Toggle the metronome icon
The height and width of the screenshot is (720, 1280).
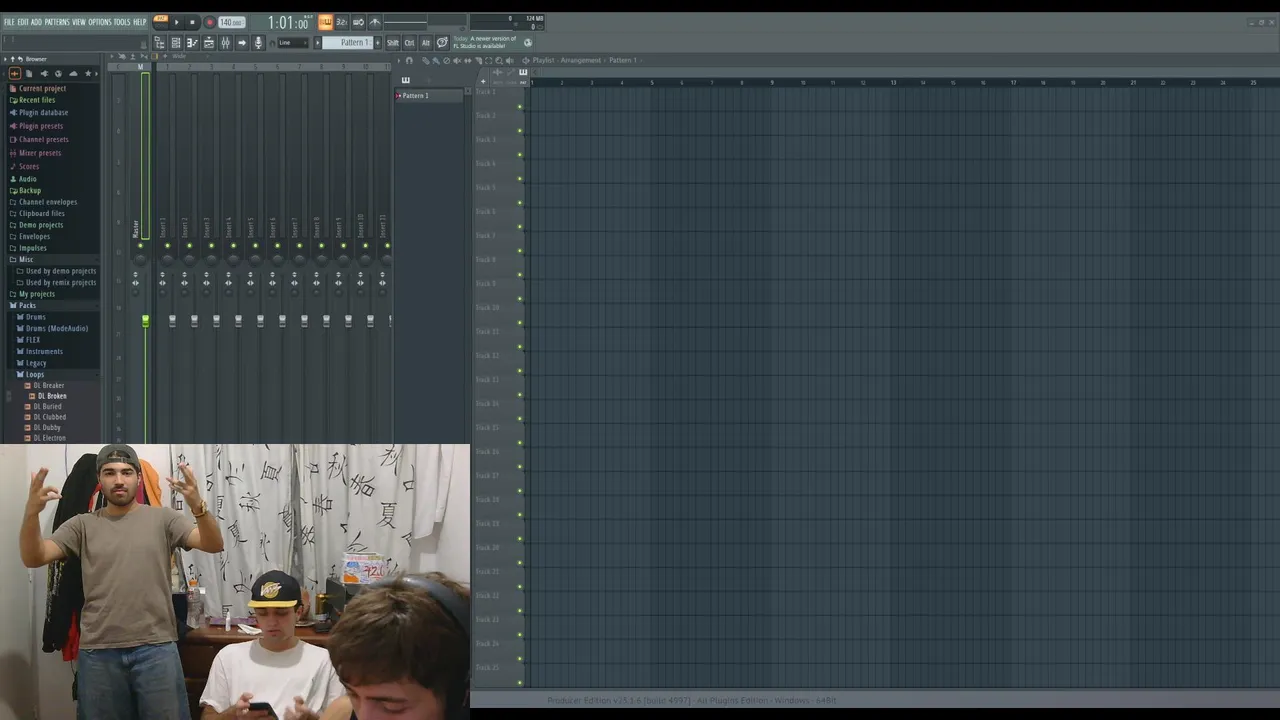[375, 22]
